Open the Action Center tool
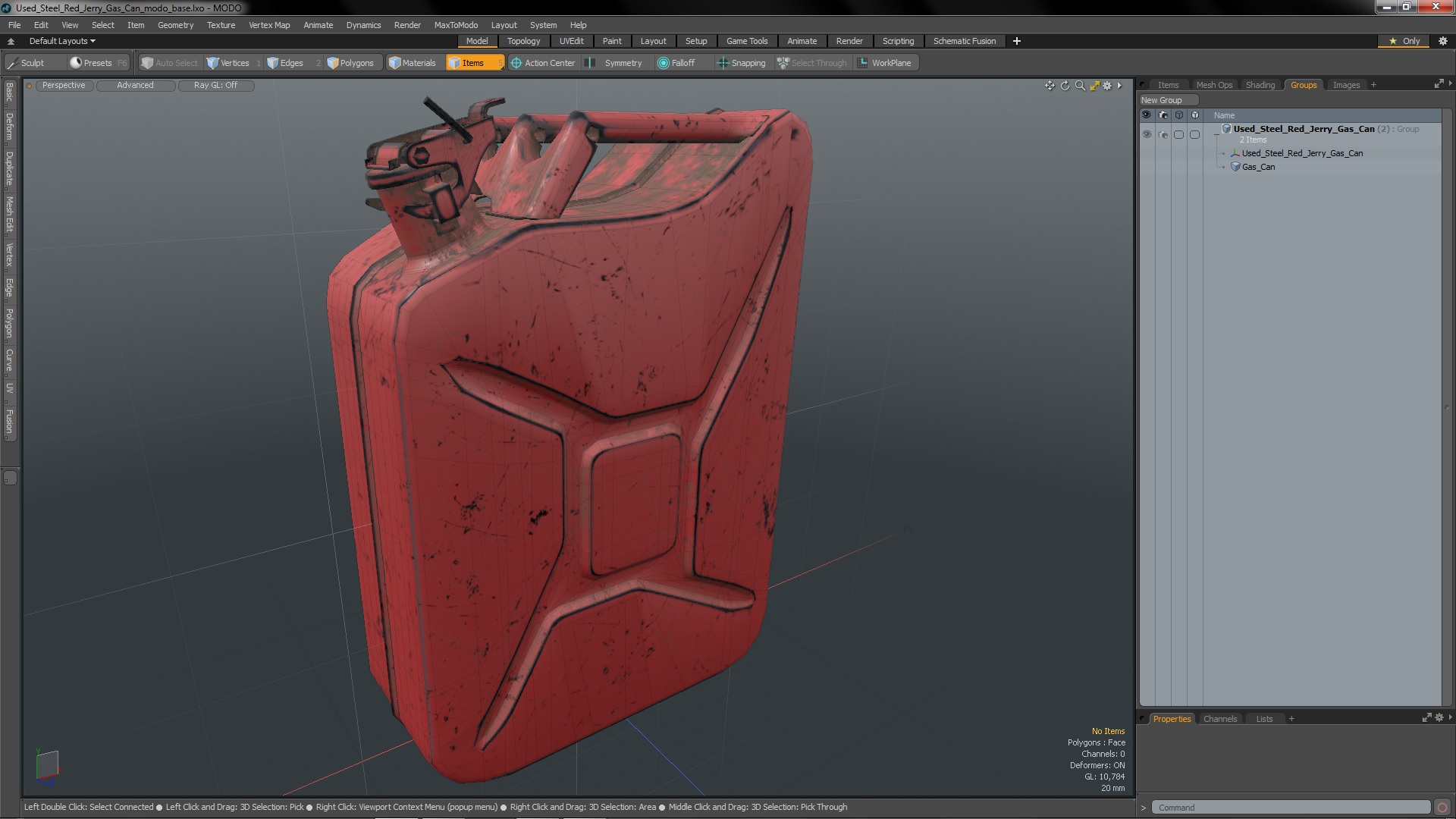 click(543, 63)
